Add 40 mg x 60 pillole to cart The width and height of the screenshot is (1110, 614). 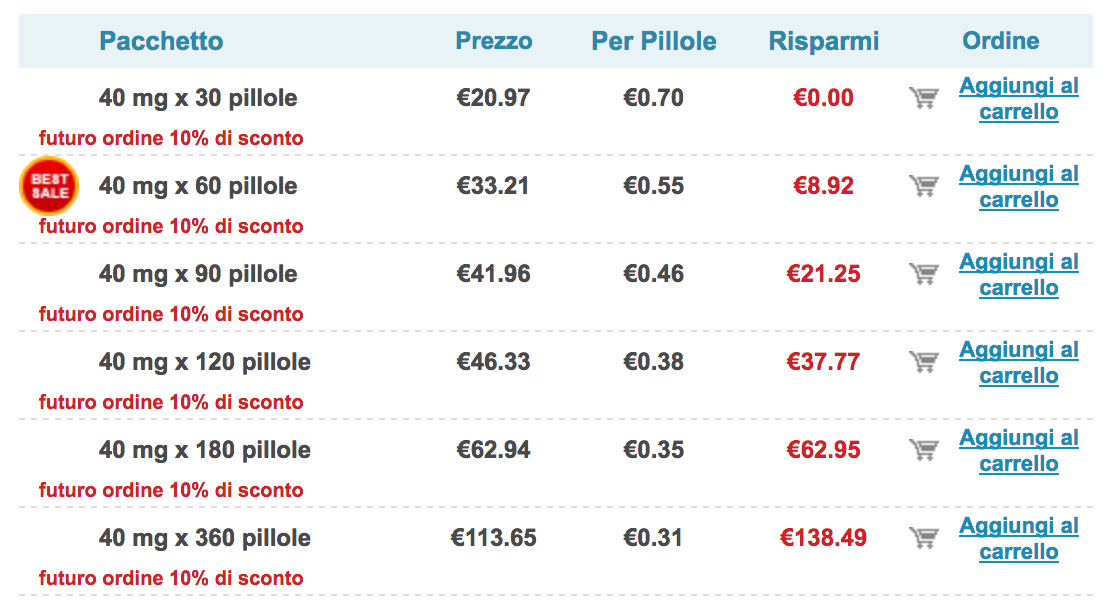click(x=1019, y=186)
